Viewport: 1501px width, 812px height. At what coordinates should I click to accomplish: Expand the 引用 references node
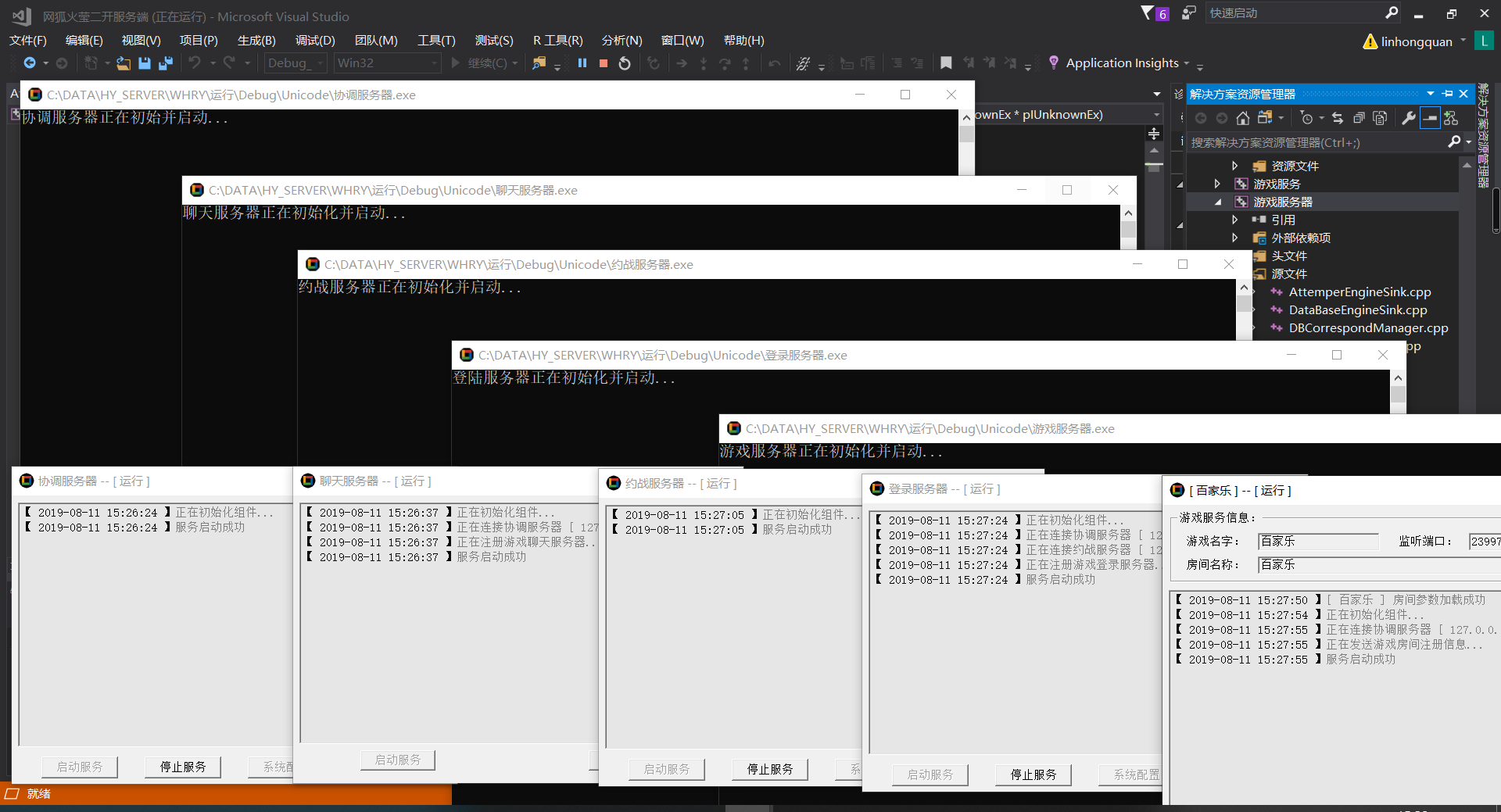[1234, 220]
